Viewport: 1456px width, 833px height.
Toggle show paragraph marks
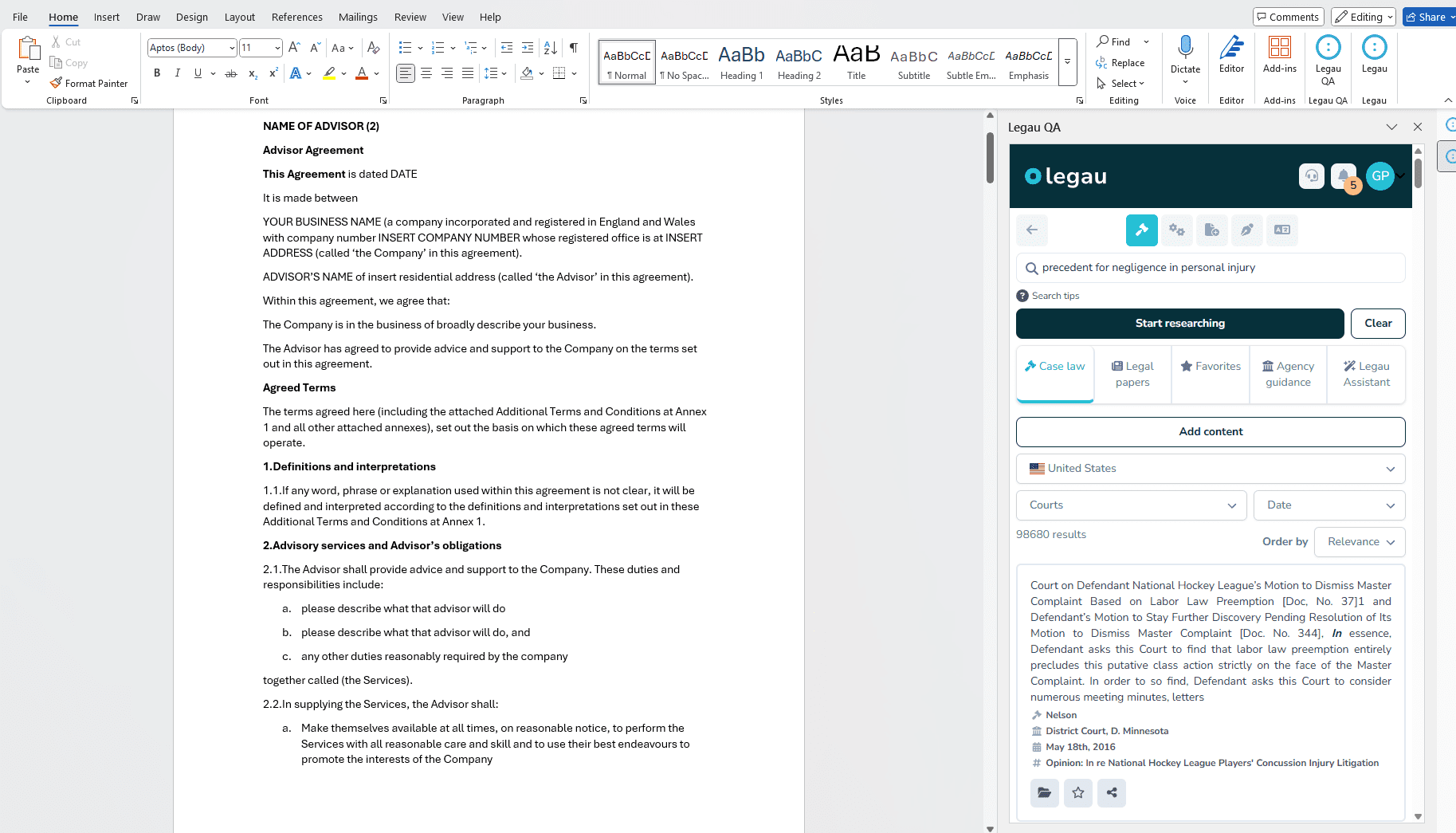pyautogui.click(x=573, y=48)
